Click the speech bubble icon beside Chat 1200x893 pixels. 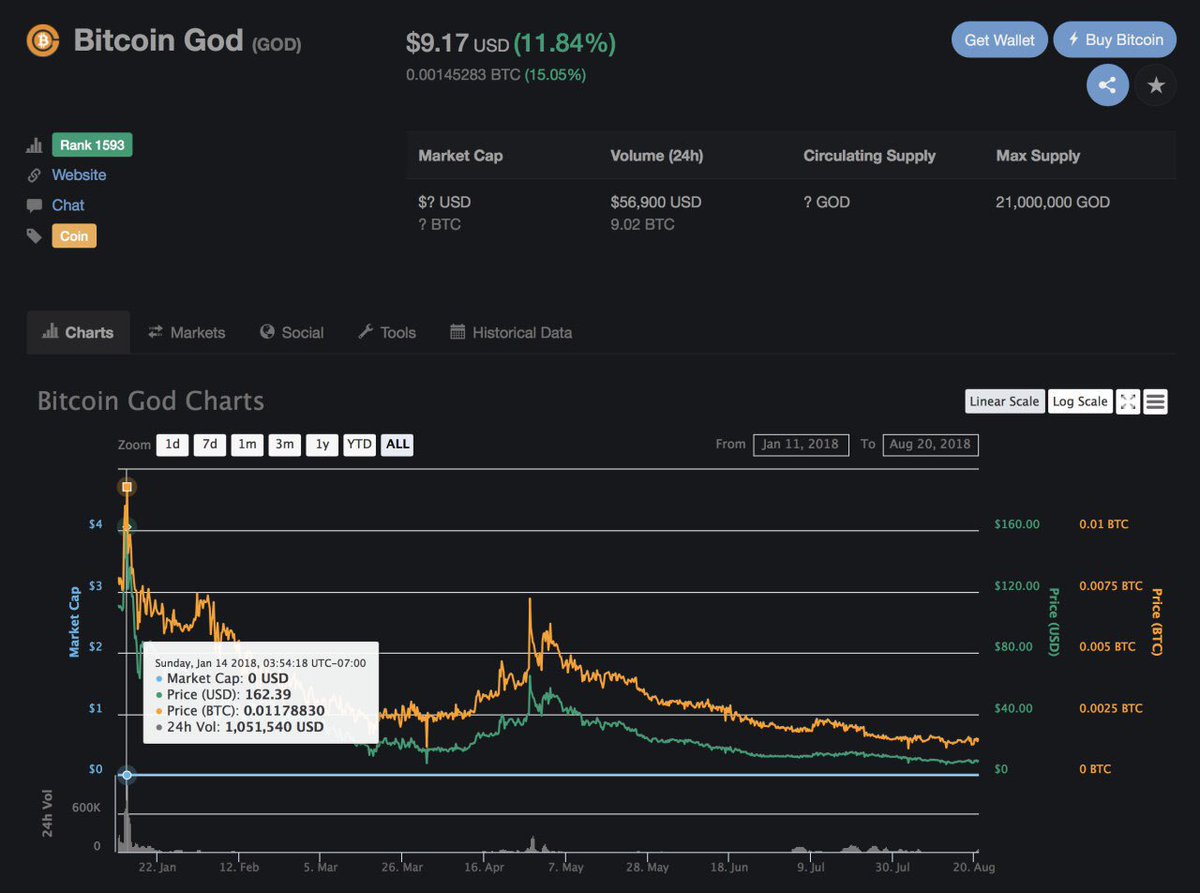(x=35, y=205)
